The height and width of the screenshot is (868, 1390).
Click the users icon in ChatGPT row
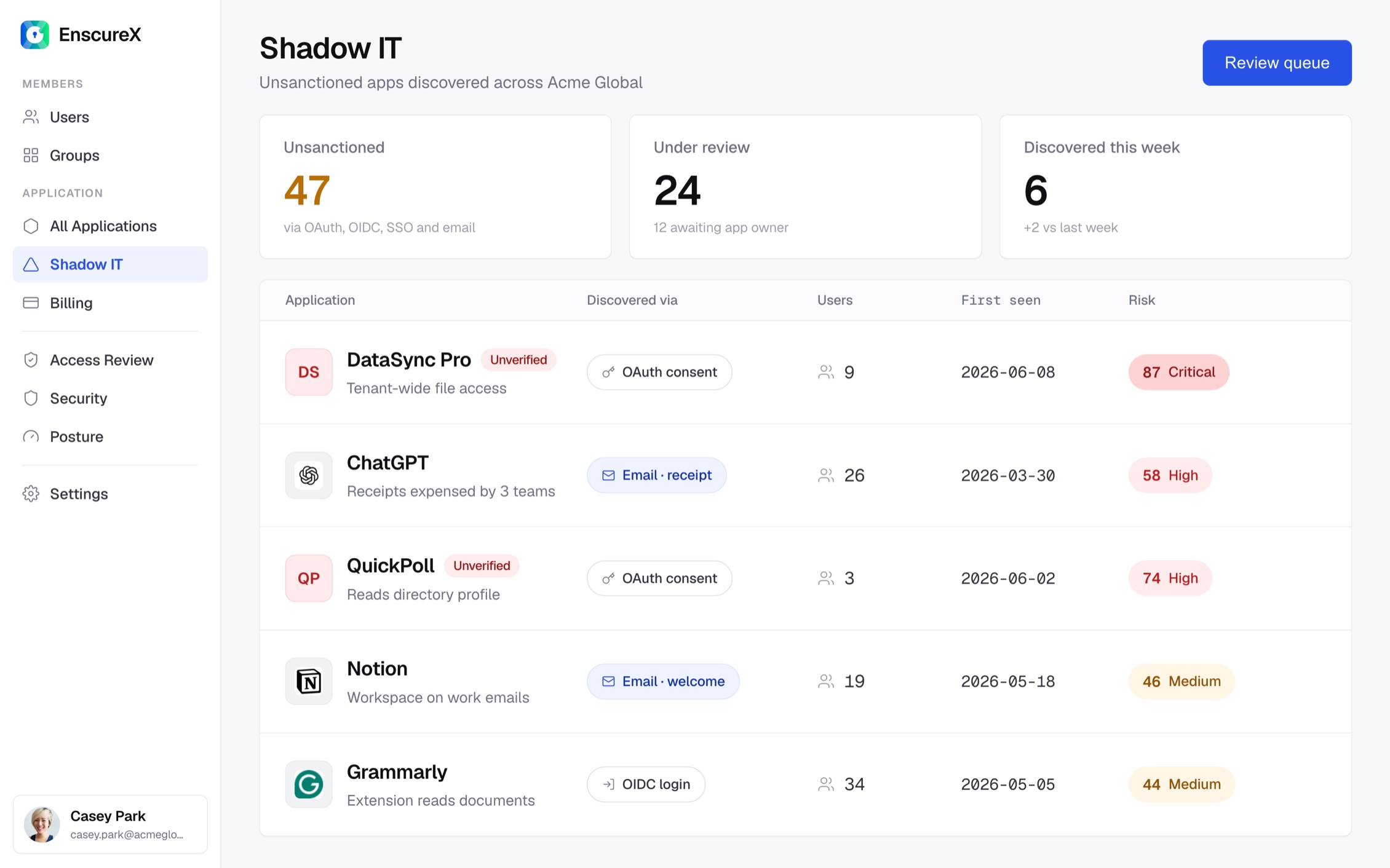[x=826, y=475]
